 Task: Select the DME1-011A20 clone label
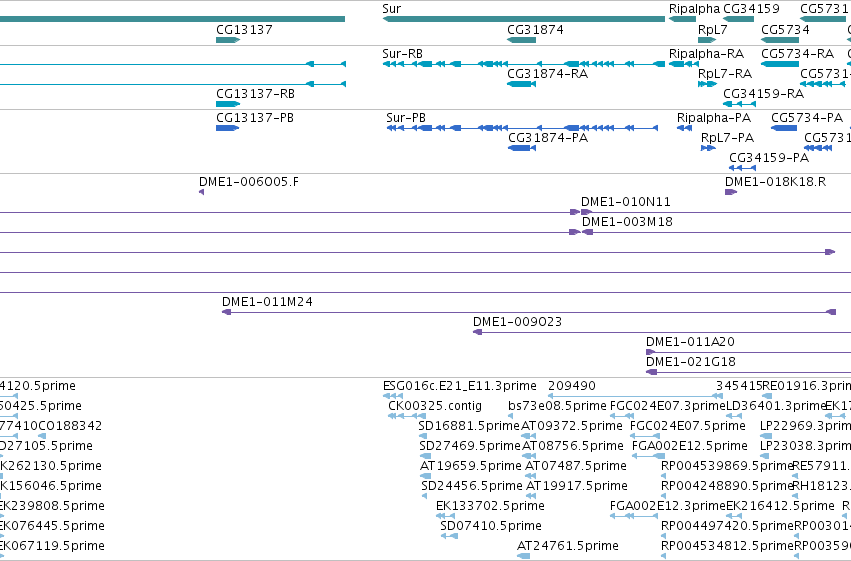(x=690, y=342)
